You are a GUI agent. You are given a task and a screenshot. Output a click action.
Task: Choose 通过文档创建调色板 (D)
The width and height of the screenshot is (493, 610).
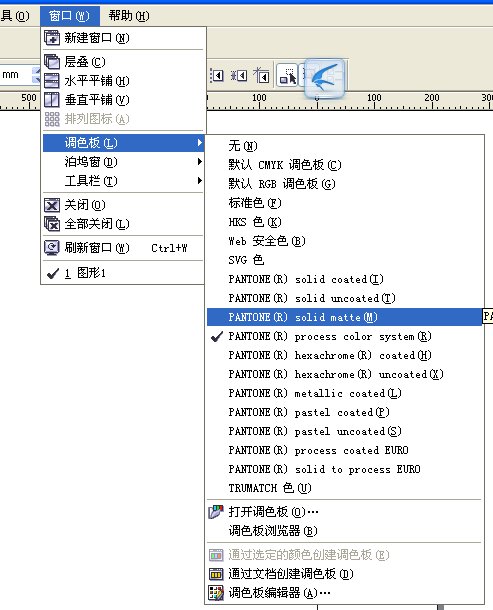click(x=344, y=573)
